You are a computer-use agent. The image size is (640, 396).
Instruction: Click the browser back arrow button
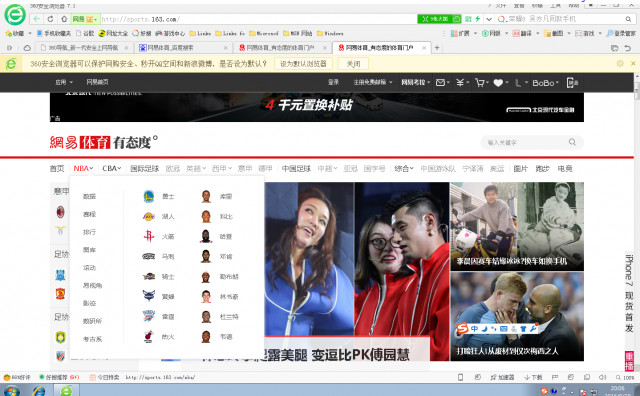(37, 19)
